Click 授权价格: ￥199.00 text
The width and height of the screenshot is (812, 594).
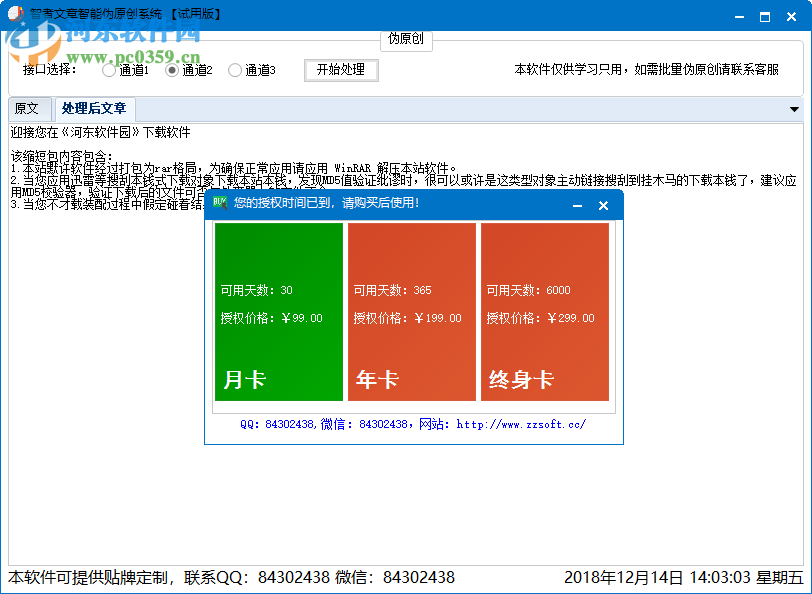click(408, 318)
